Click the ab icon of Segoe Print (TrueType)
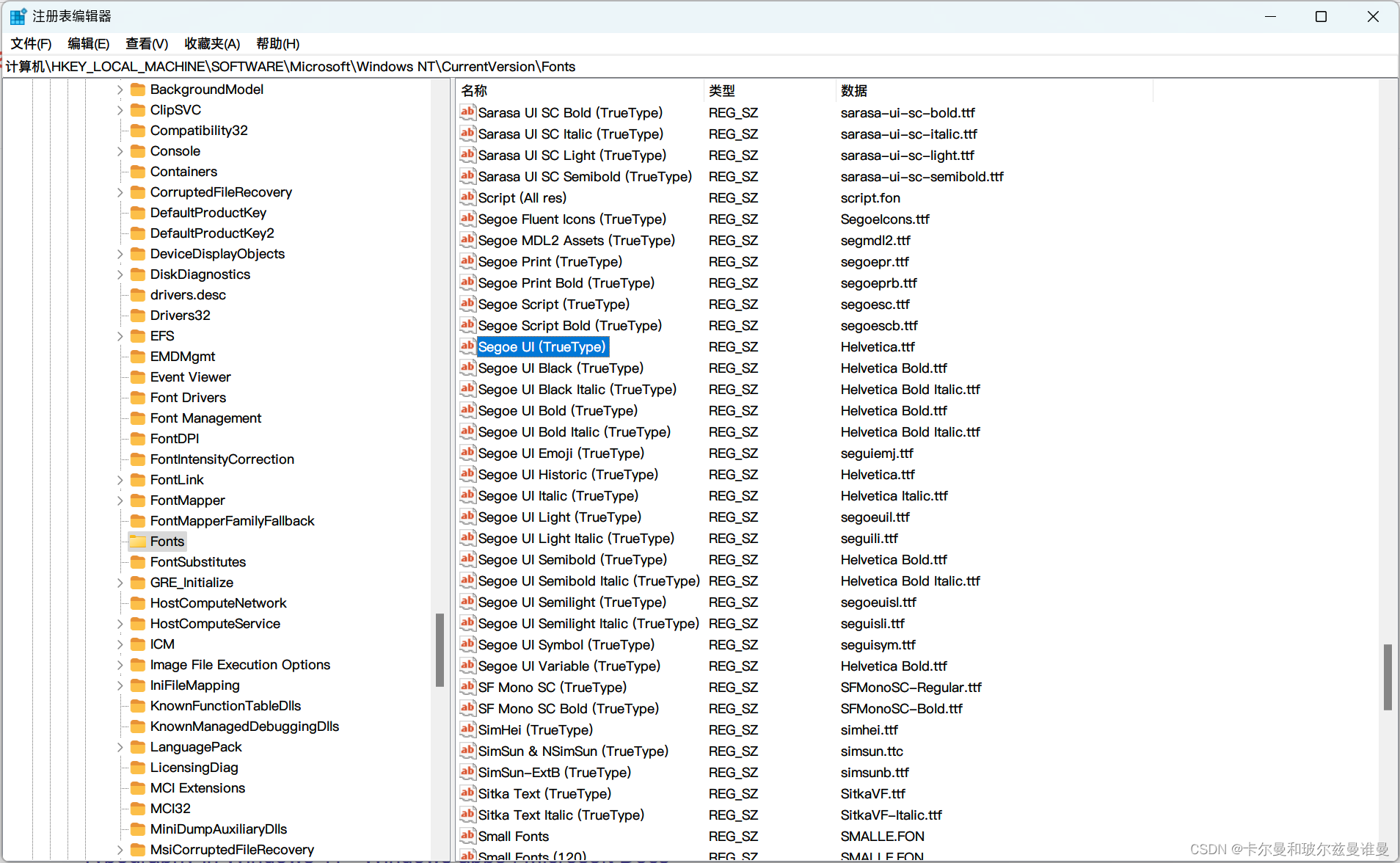The image size is (1400, 863). pyautogui.click(x=467, y=261)
